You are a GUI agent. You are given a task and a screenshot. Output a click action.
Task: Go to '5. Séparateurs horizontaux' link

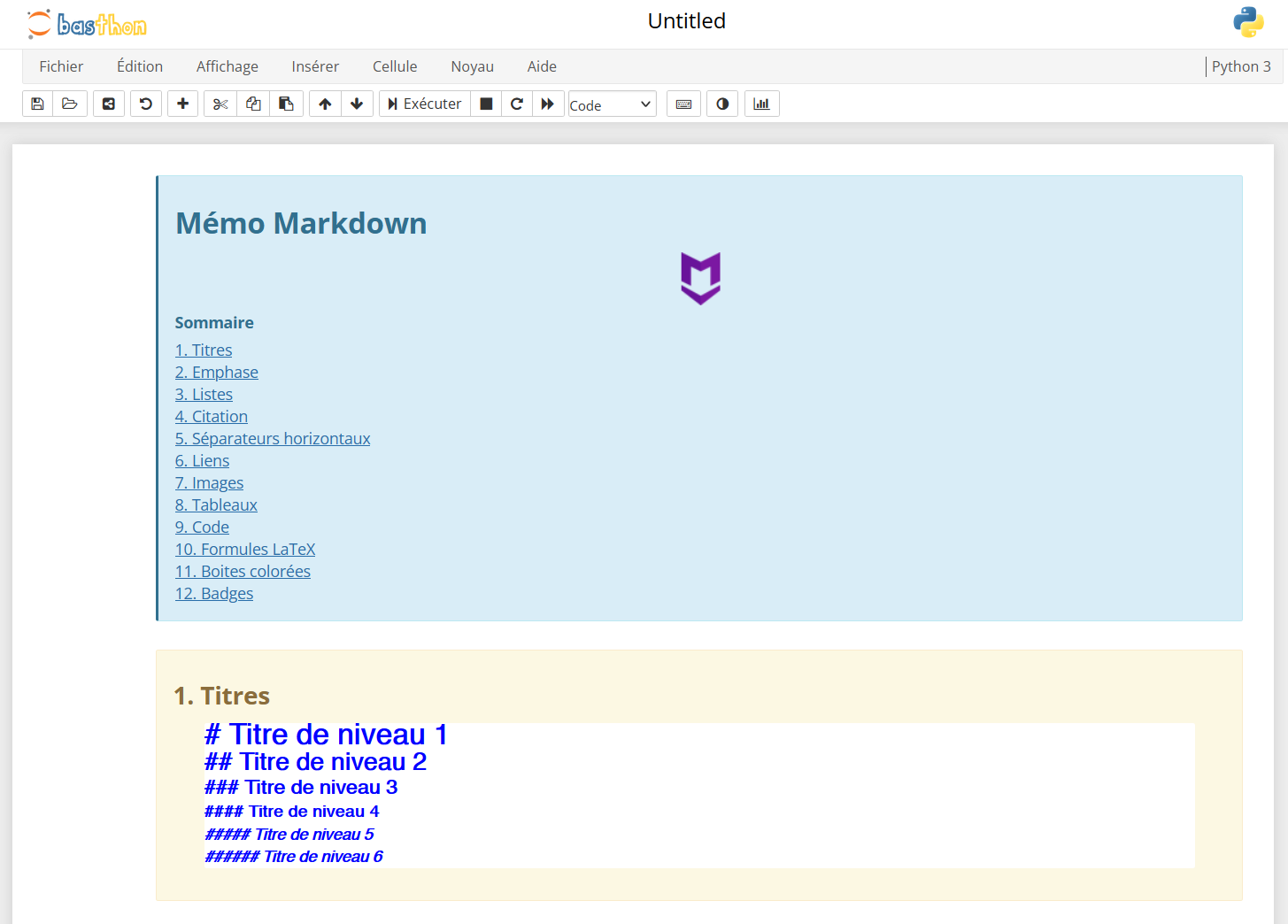coord(273,439)
